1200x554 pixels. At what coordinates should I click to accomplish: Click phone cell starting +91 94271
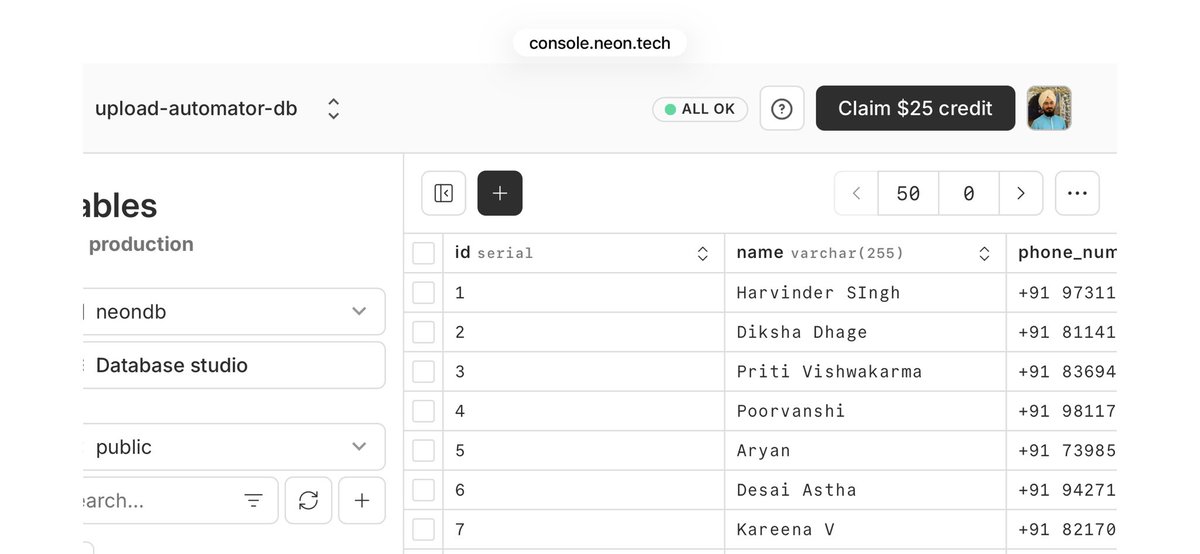pos(1062,490)
